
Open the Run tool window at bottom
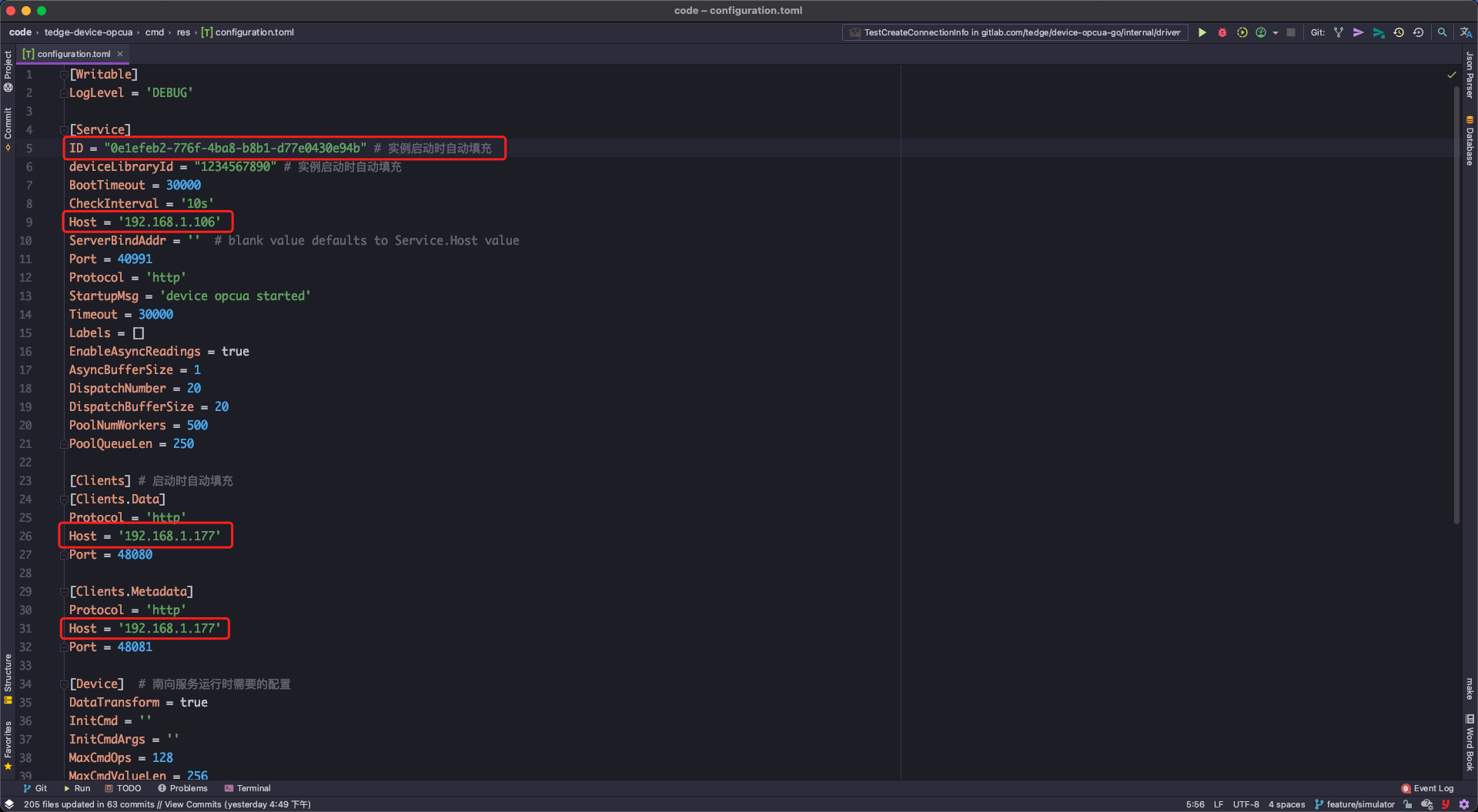[77, 788]
